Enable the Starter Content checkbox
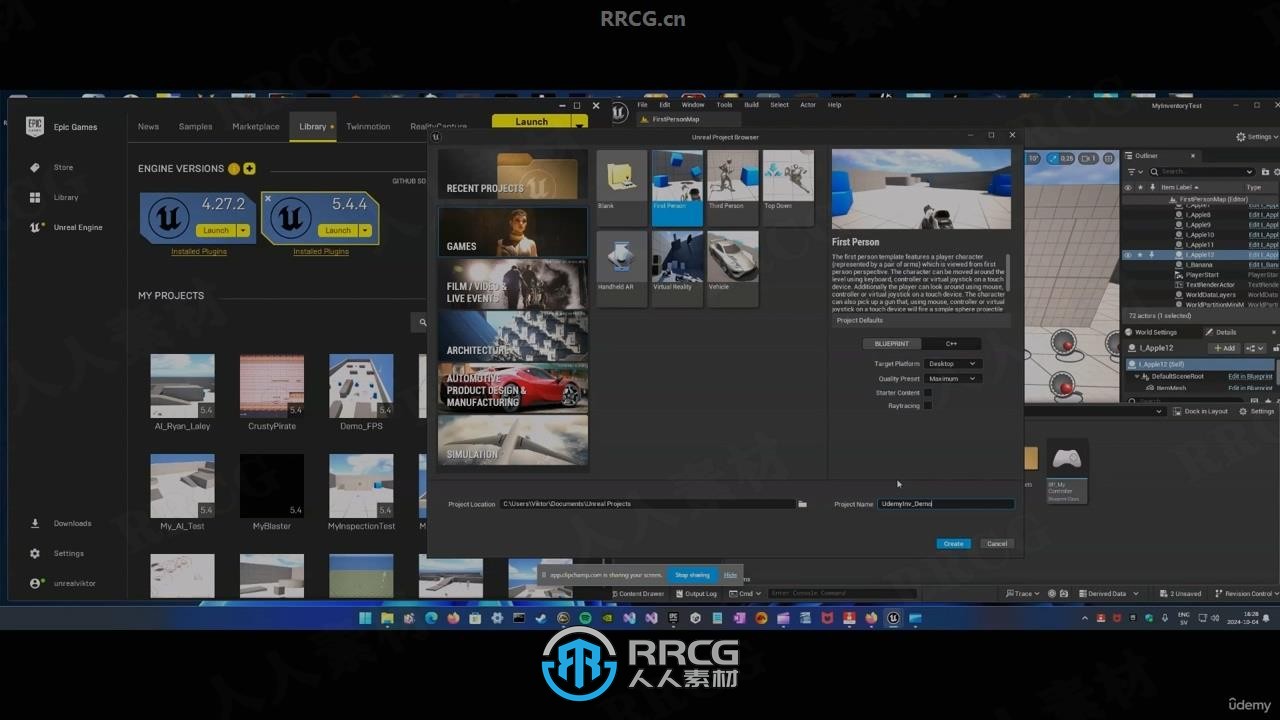This screenshot has width=1280, height=720. (x=928, y=393)
